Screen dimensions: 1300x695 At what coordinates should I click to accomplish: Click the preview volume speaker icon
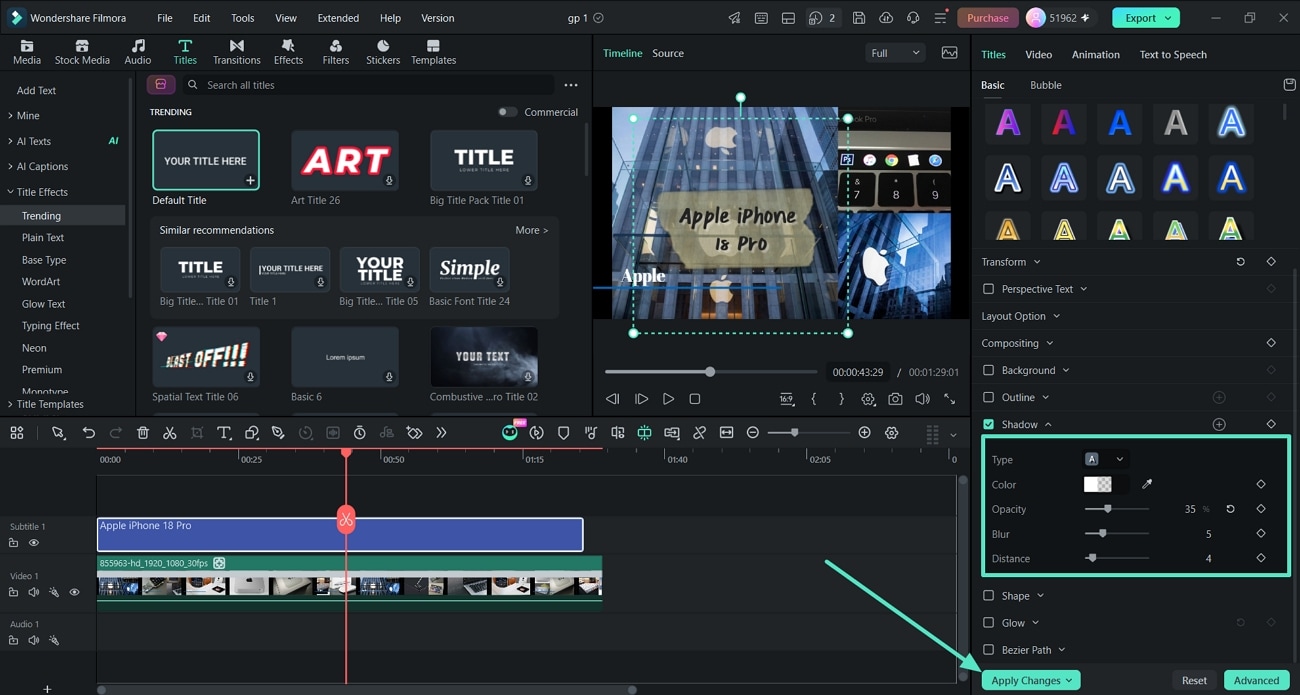pos(922,399)
